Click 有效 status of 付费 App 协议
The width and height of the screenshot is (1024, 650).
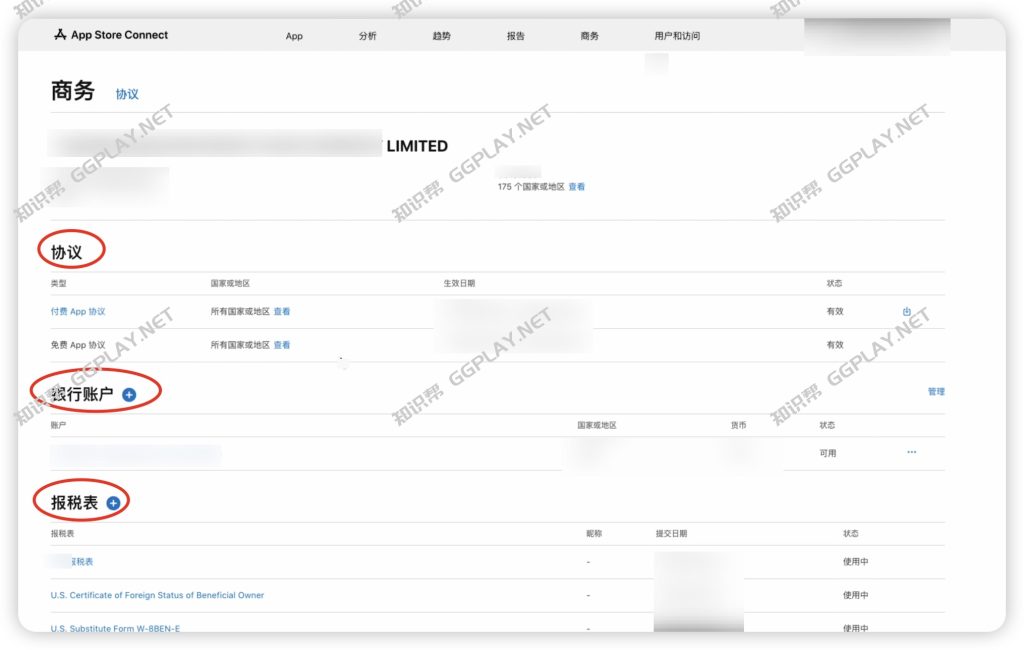pos(835,312)
